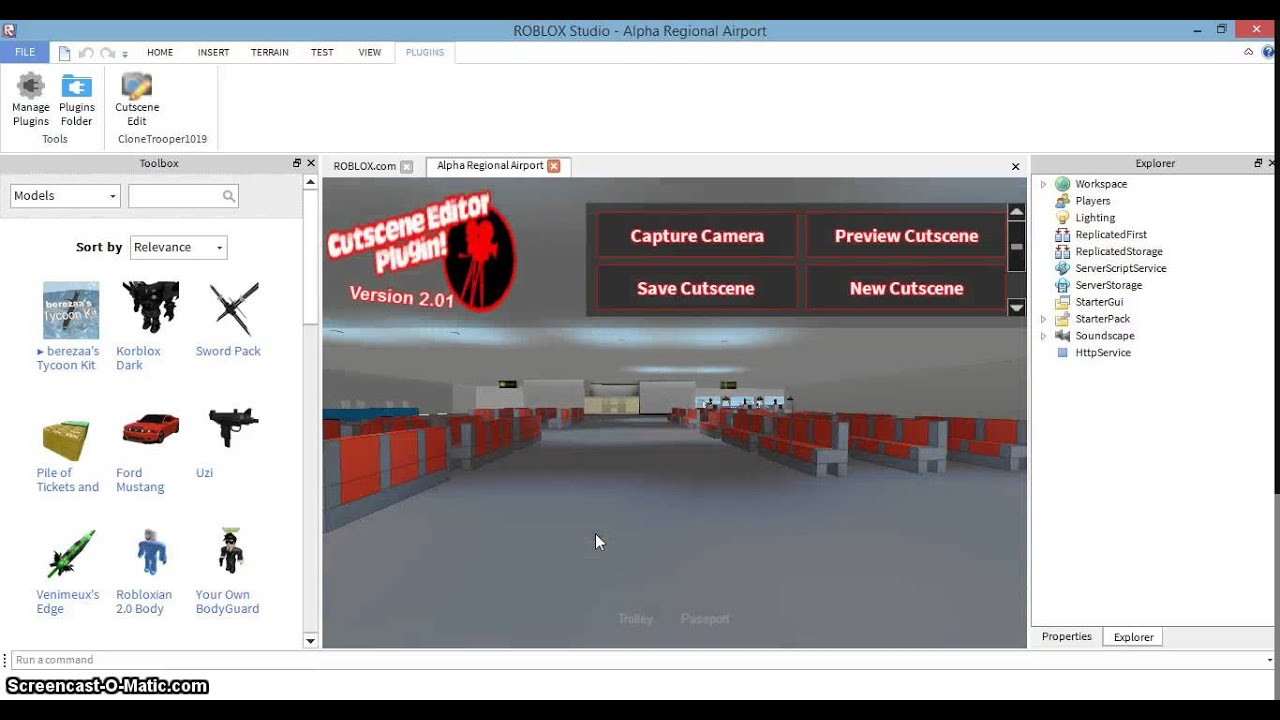The width and height of the screenshot is (1280, 720).
Task: Open the FILE menu
Action: 25,52
